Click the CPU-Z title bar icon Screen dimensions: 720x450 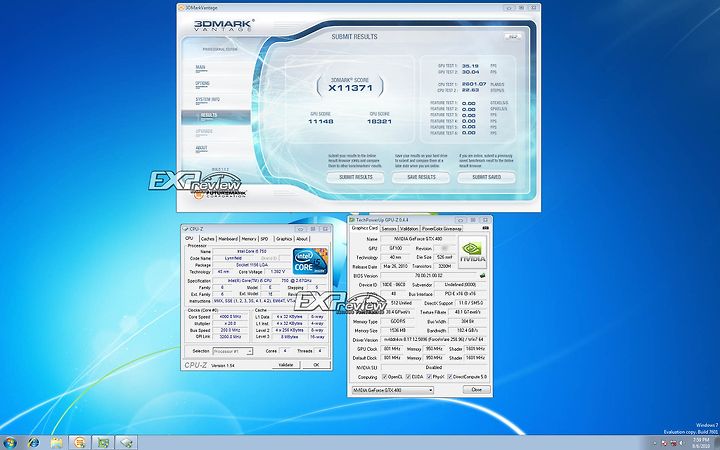pos(186,228)
